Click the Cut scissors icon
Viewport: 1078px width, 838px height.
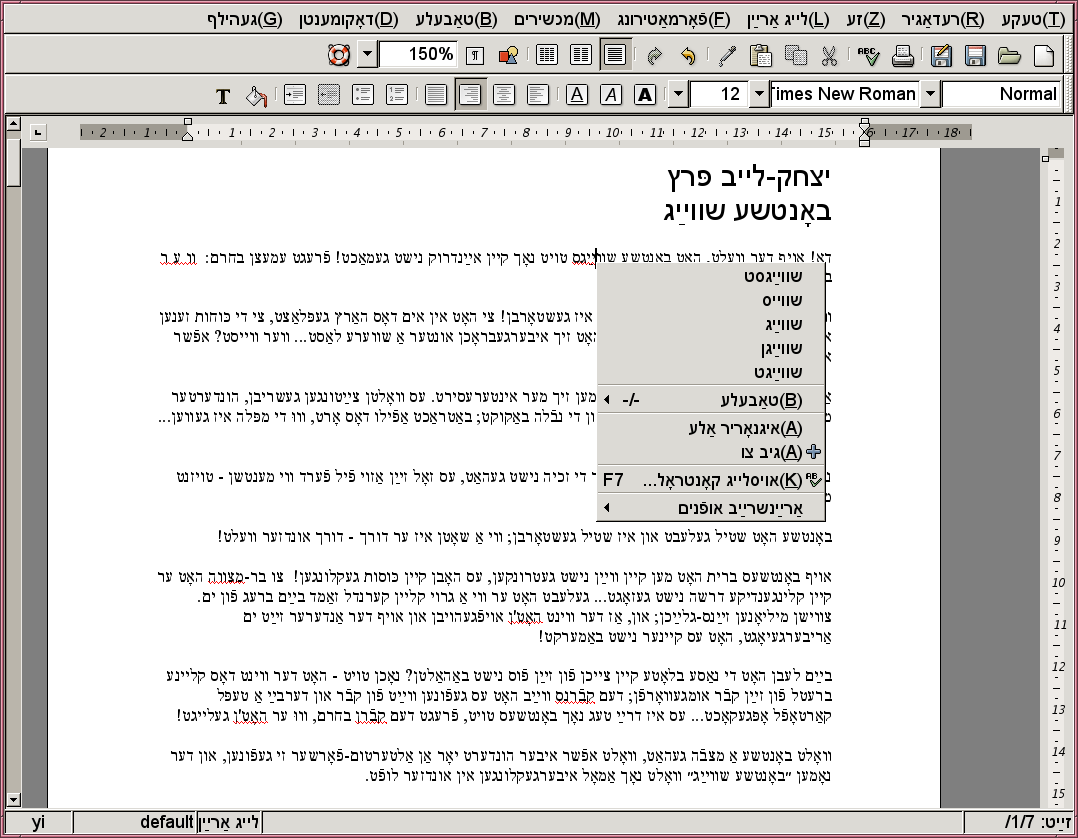(x=830, y=55)
